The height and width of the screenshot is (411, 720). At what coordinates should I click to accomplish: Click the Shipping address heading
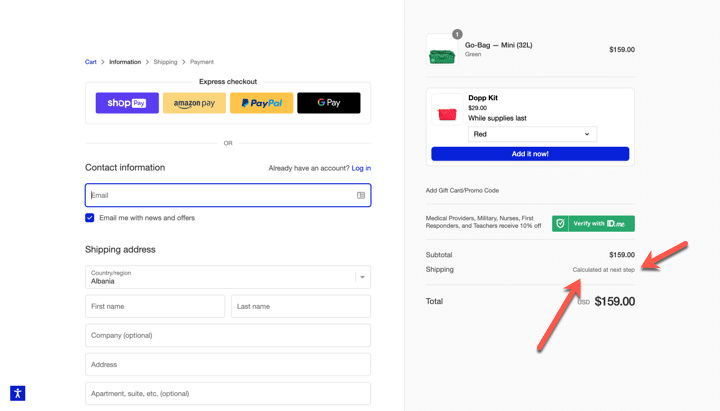120,249
